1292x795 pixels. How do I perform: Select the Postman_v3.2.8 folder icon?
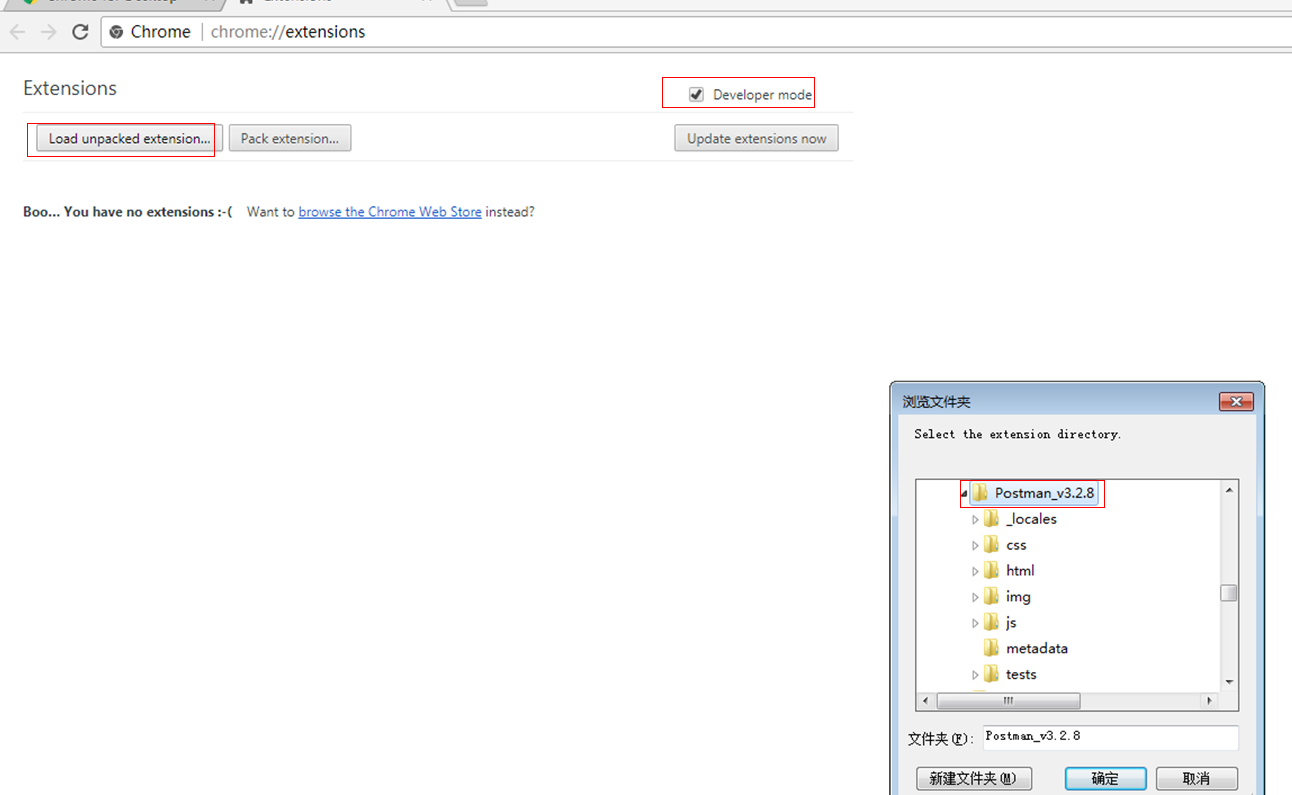click(980, 492)
